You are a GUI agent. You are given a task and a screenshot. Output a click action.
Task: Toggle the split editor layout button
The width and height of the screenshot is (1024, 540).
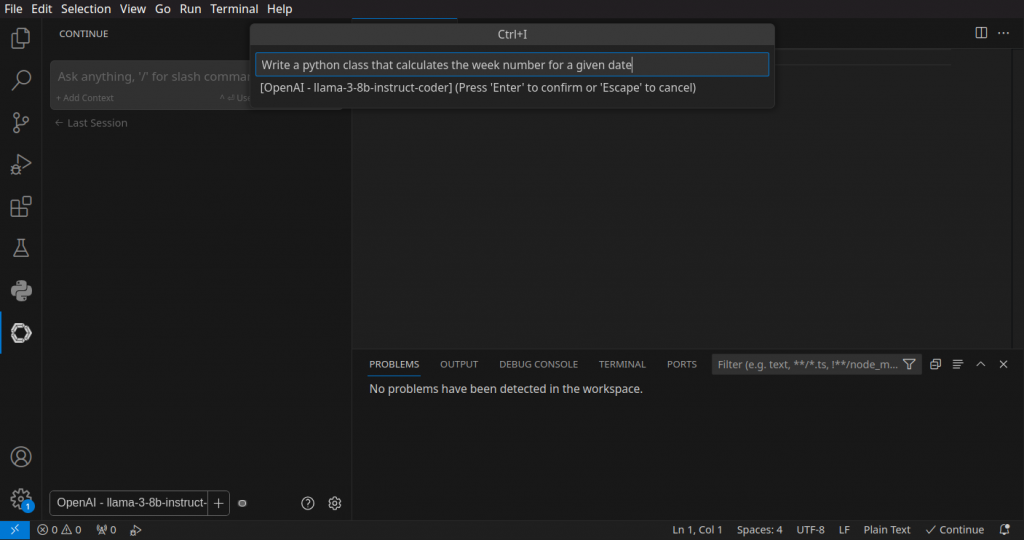point(981,33)
